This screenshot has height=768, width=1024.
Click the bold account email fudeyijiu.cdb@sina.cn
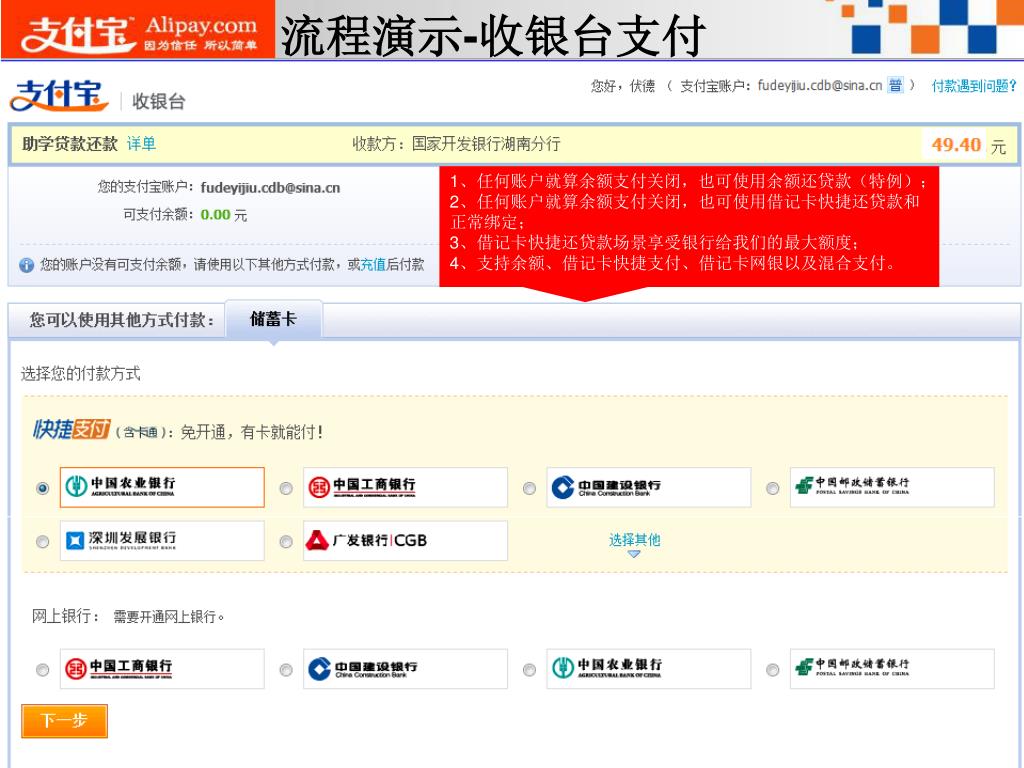tap(270, 188)
